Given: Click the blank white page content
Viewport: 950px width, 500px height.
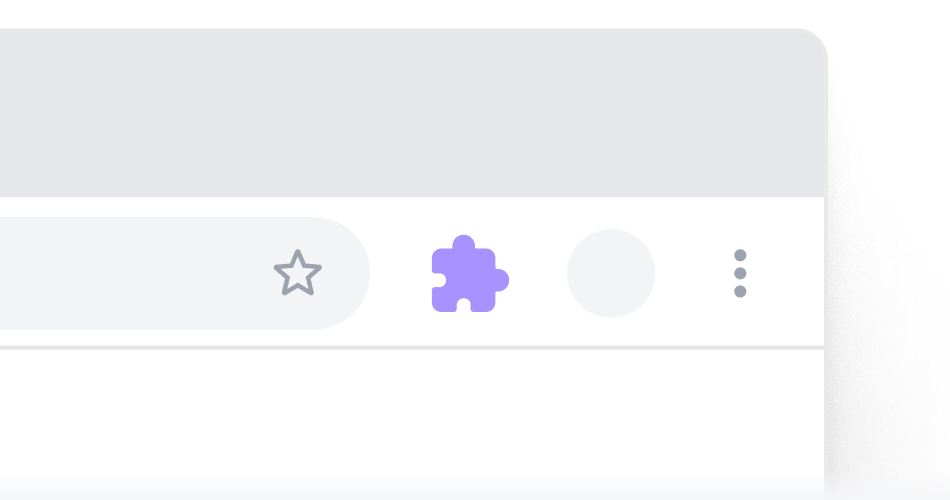Looking at the screenshot, I should pos(412,424).
